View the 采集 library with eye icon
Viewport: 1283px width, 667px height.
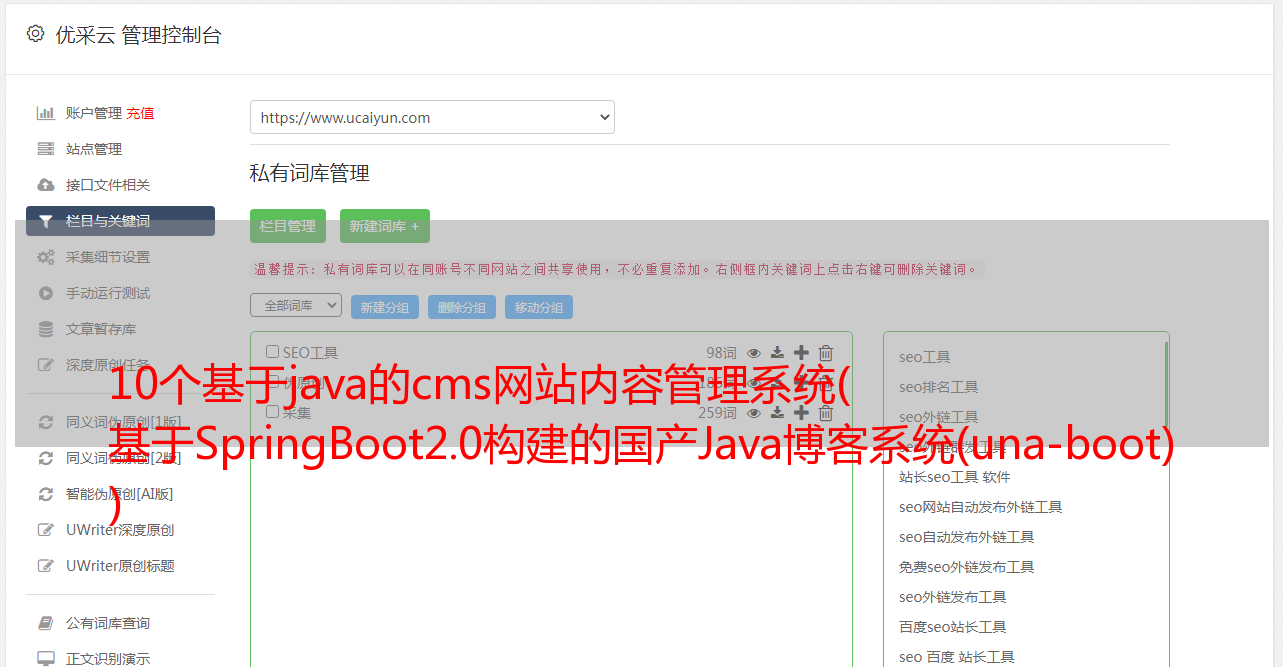pos(753,412)
